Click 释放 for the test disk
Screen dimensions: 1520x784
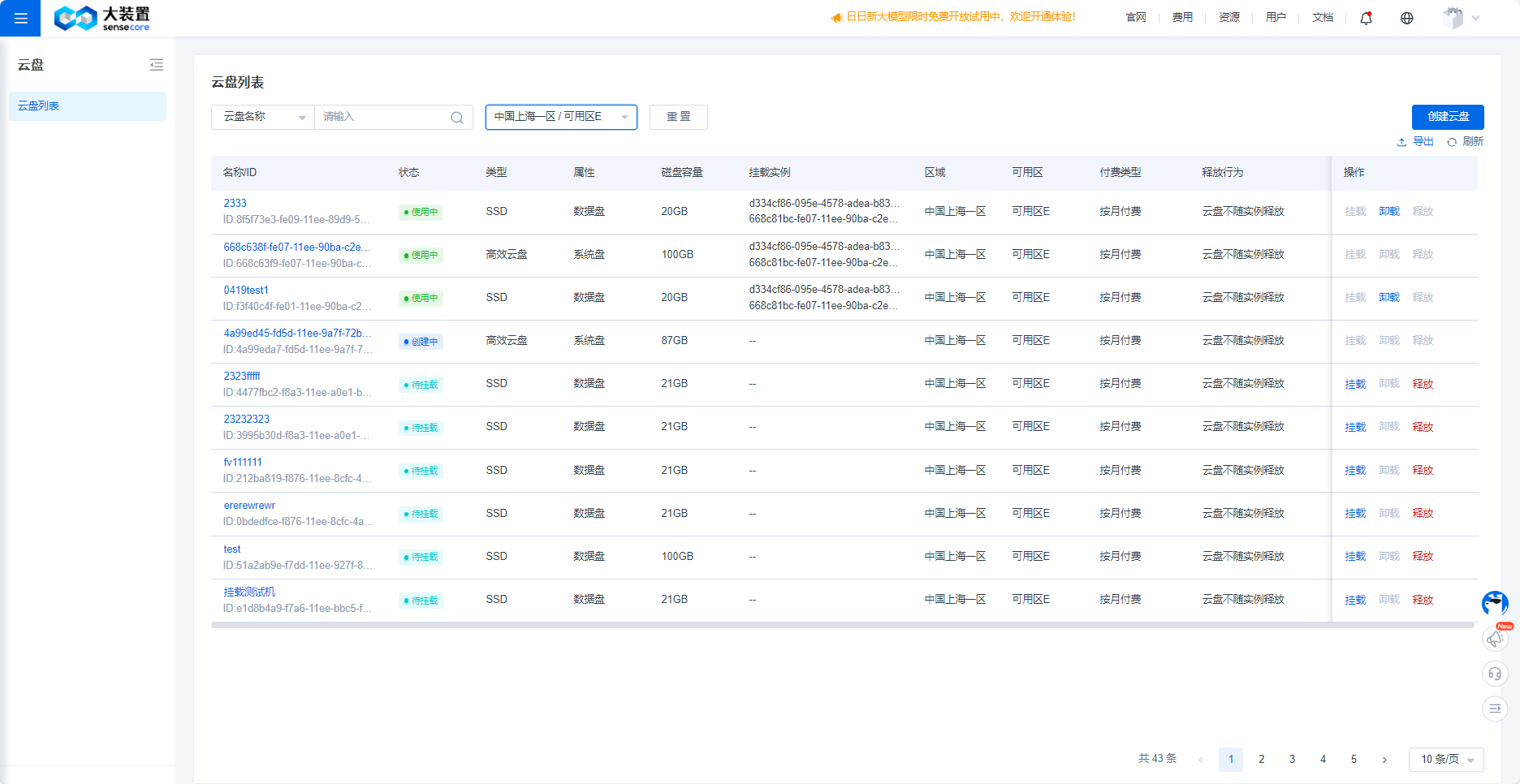[x=1423, y=557]
